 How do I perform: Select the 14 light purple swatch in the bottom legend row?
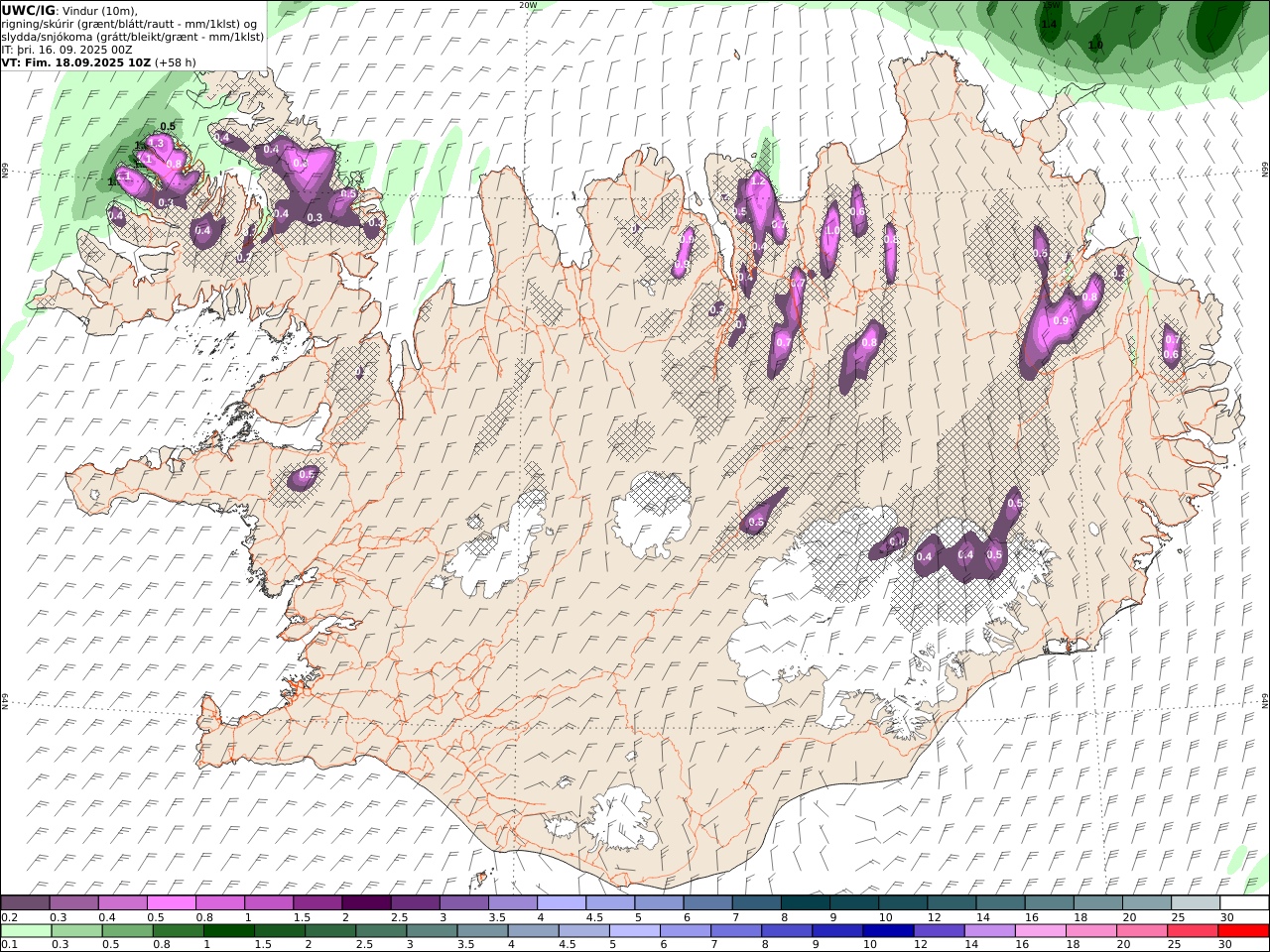(x=990, y=930)
